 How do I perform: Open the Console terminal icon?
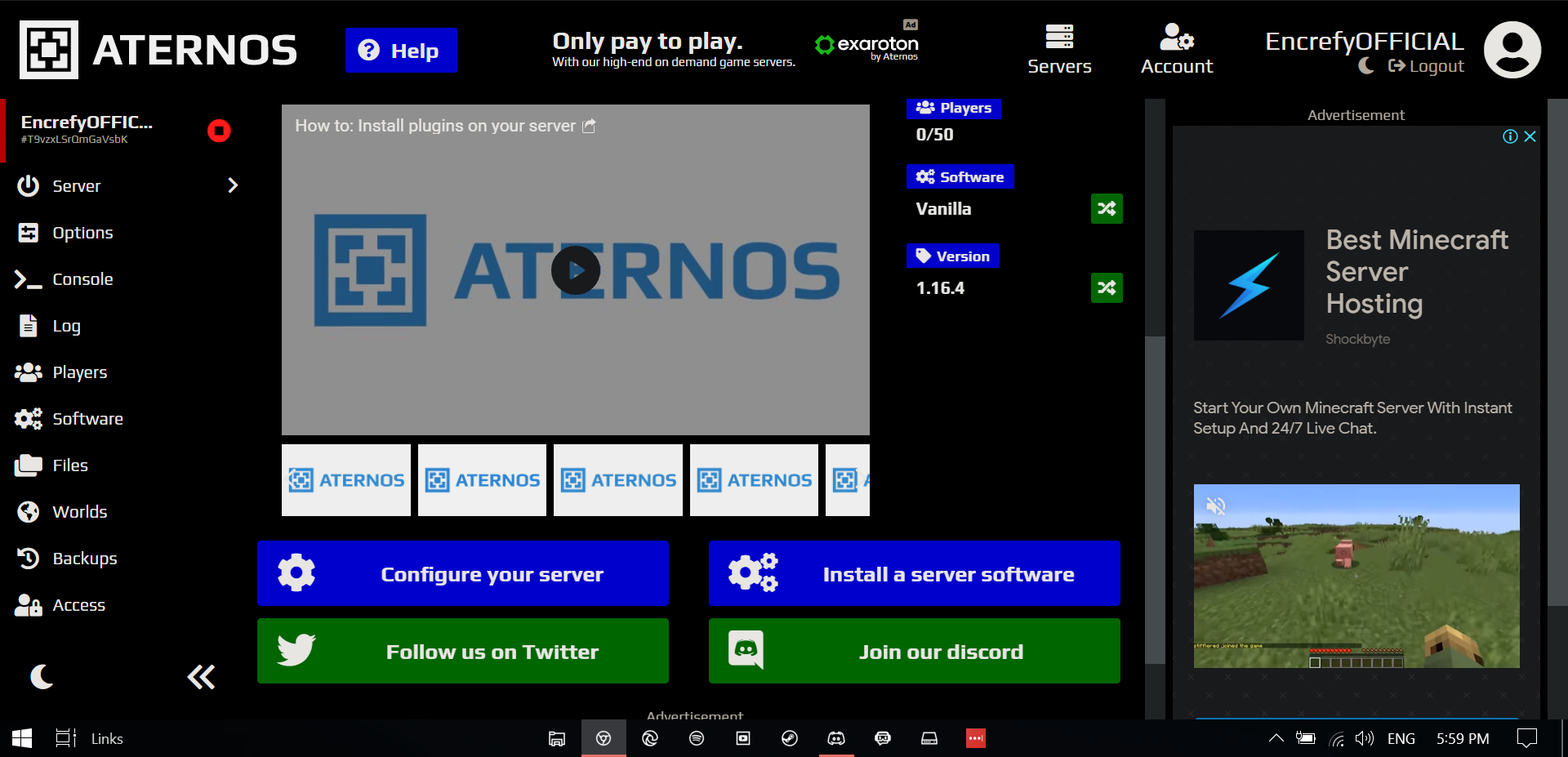[28, 279]
